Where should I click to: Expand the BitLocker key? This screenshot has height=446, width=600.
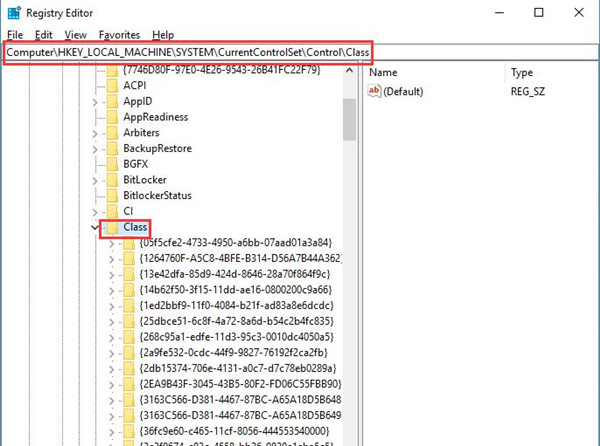pos(95,181)
